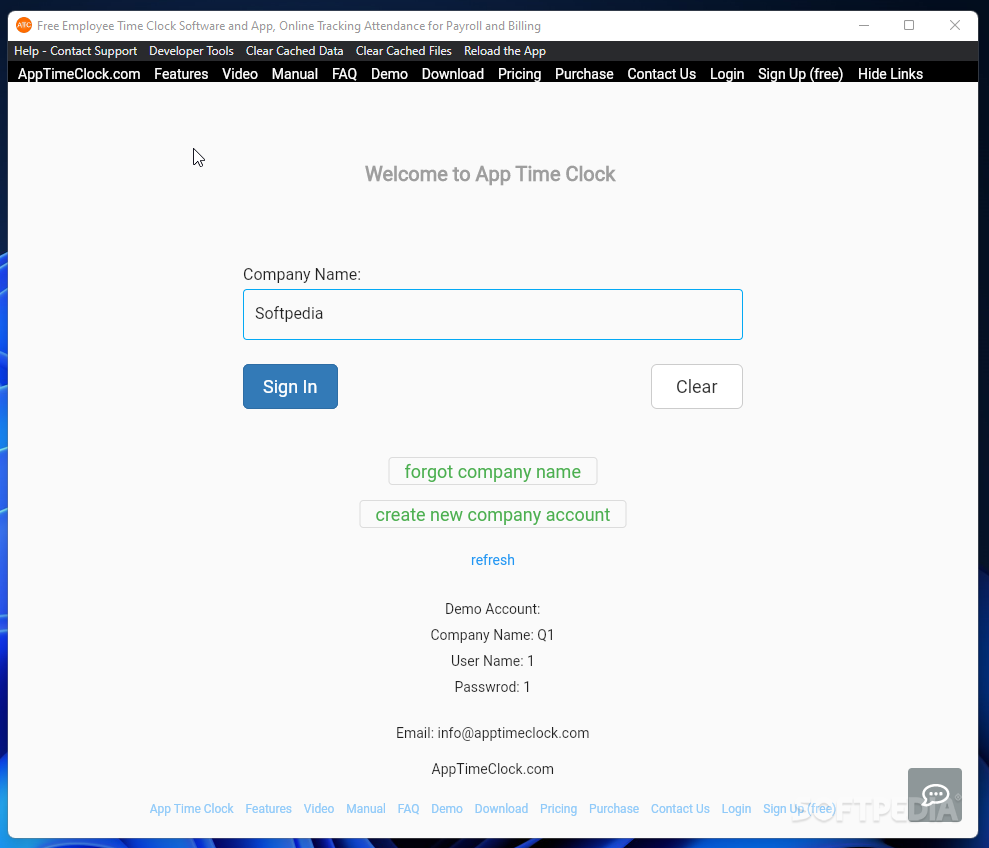This screenshot has width=989, height=848.
Task: Click Welcome to App Time Clock heading
Action: tap(490, 174)
